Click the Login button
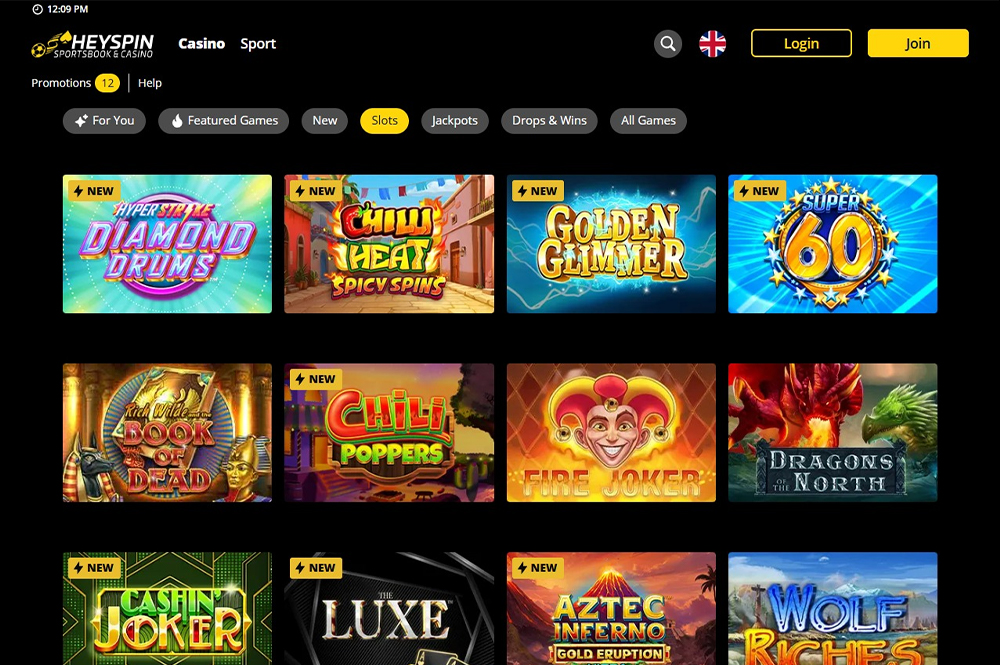 click(801, 43)
